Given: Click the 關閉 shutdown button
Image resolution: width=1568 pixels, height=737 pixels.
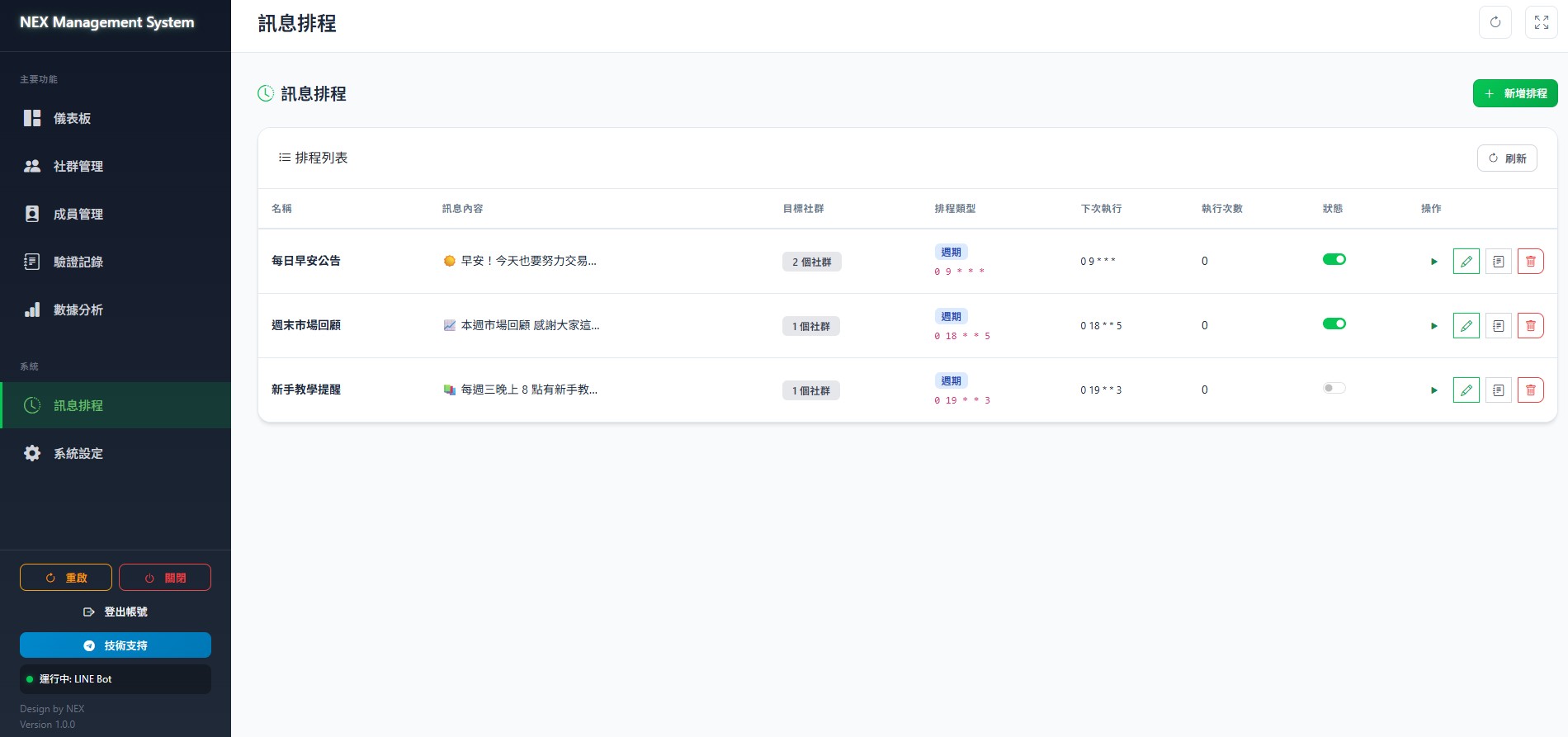Looking at the screenshot, I should [165, 578].
